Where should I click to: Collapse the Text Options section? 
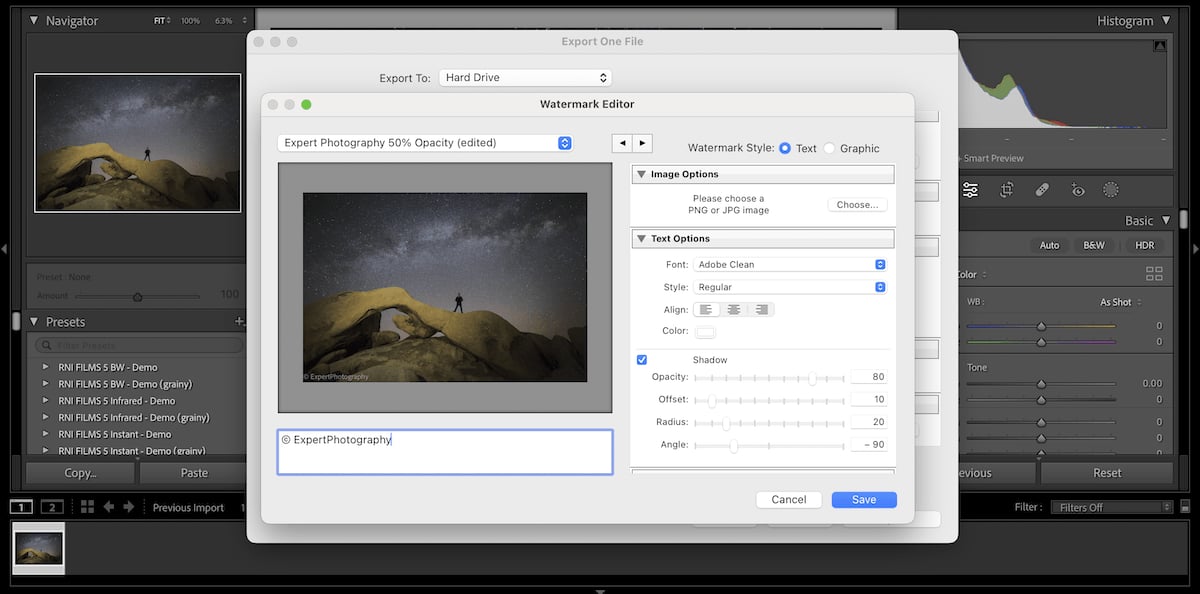(641, 238)
